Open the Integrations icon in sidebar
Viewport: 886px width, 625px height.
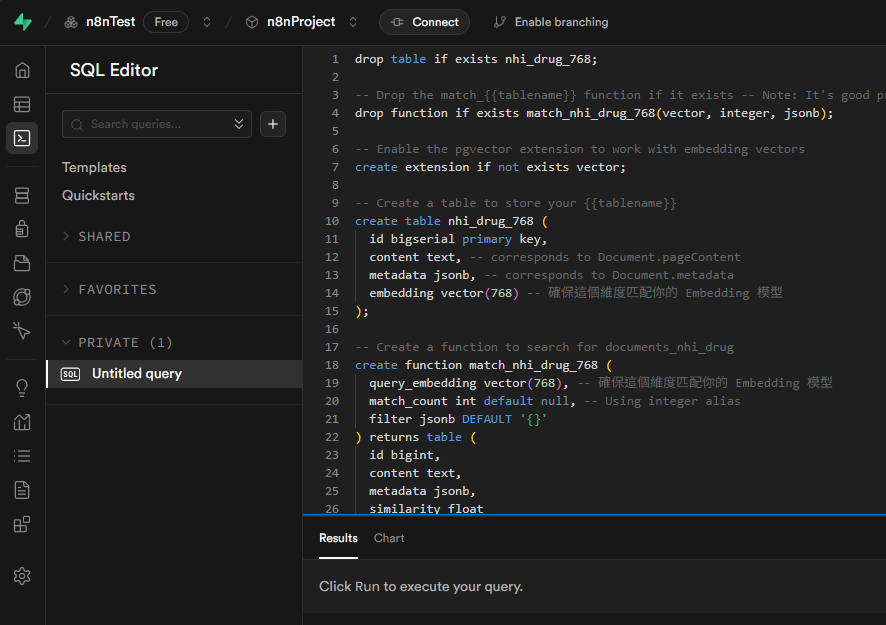22,524
